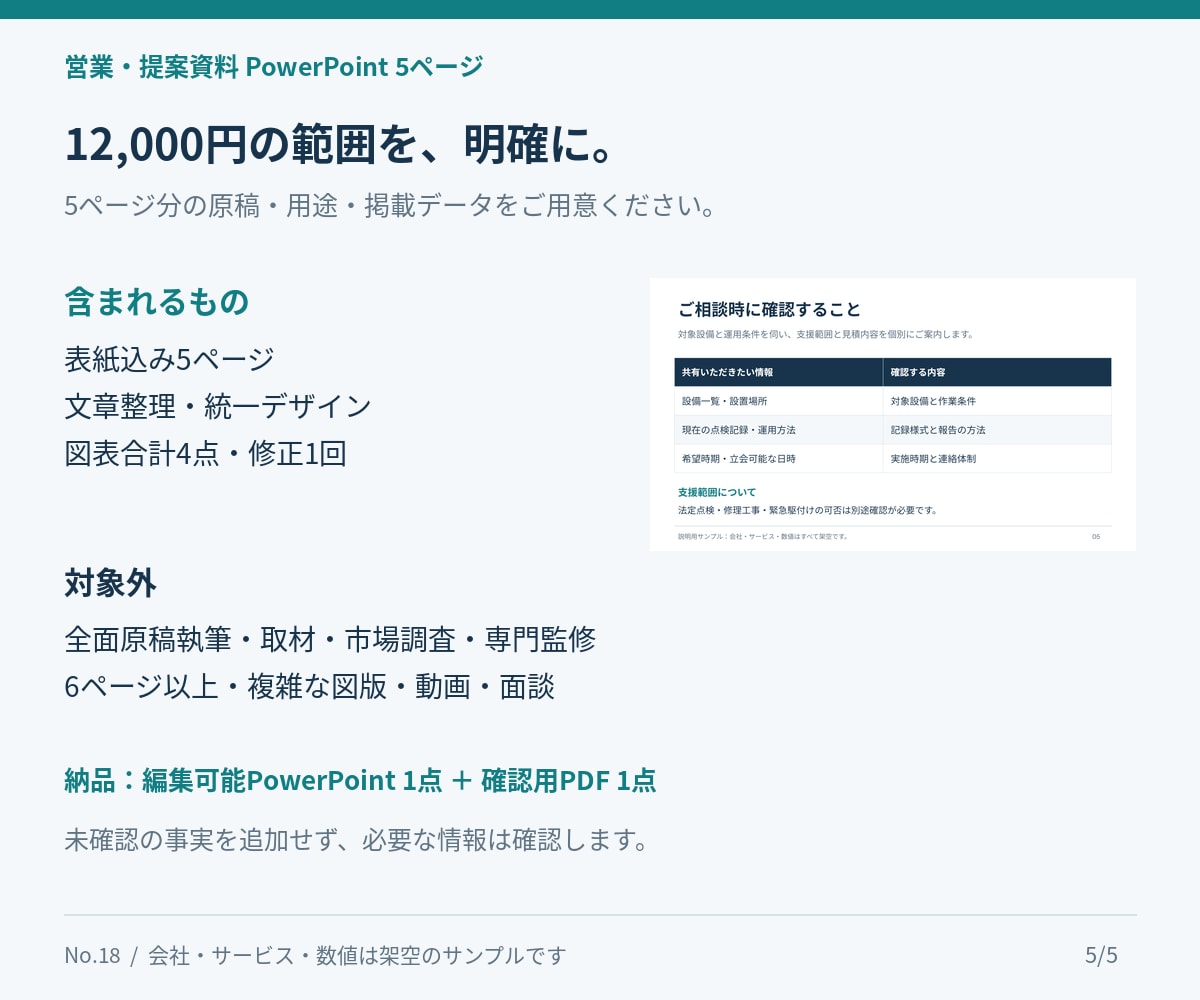1200x1000 pixels.
Task: Select the 記録様式と報告の方法 table cell
Action: coord(997,430)
